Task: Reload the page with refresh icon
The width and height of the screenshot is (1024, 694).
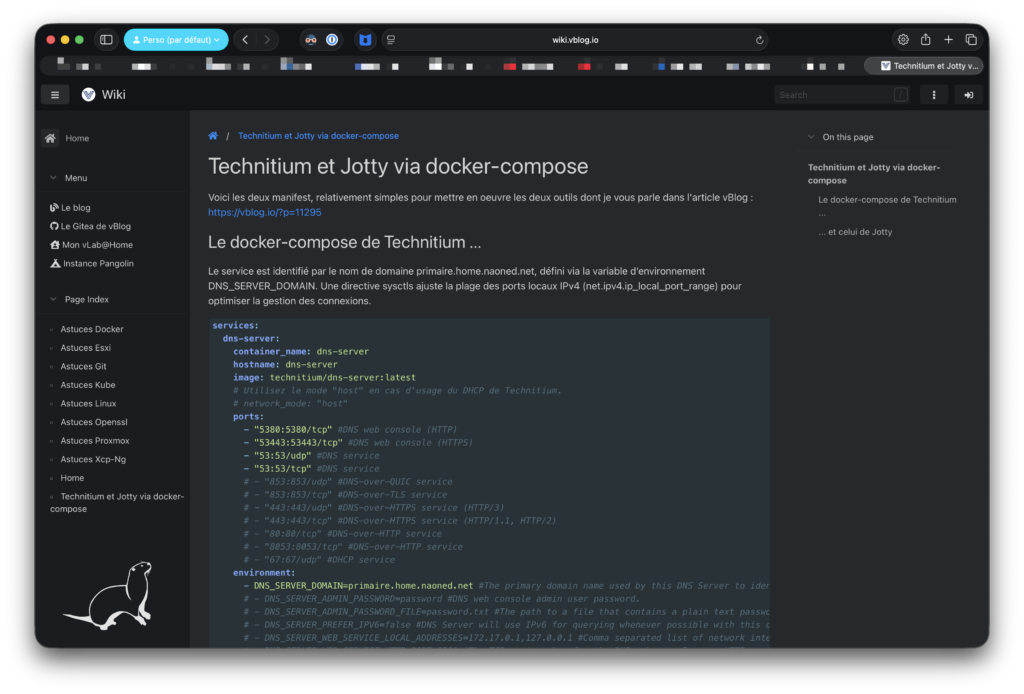Action: pos(759,40)
